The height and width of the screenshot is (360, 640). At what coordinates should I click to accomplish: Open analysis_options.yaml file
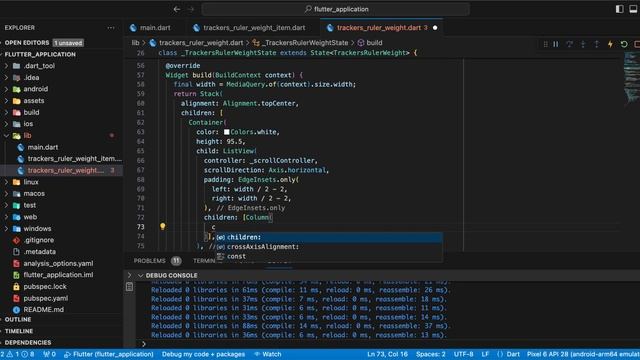tap(58, 264)
